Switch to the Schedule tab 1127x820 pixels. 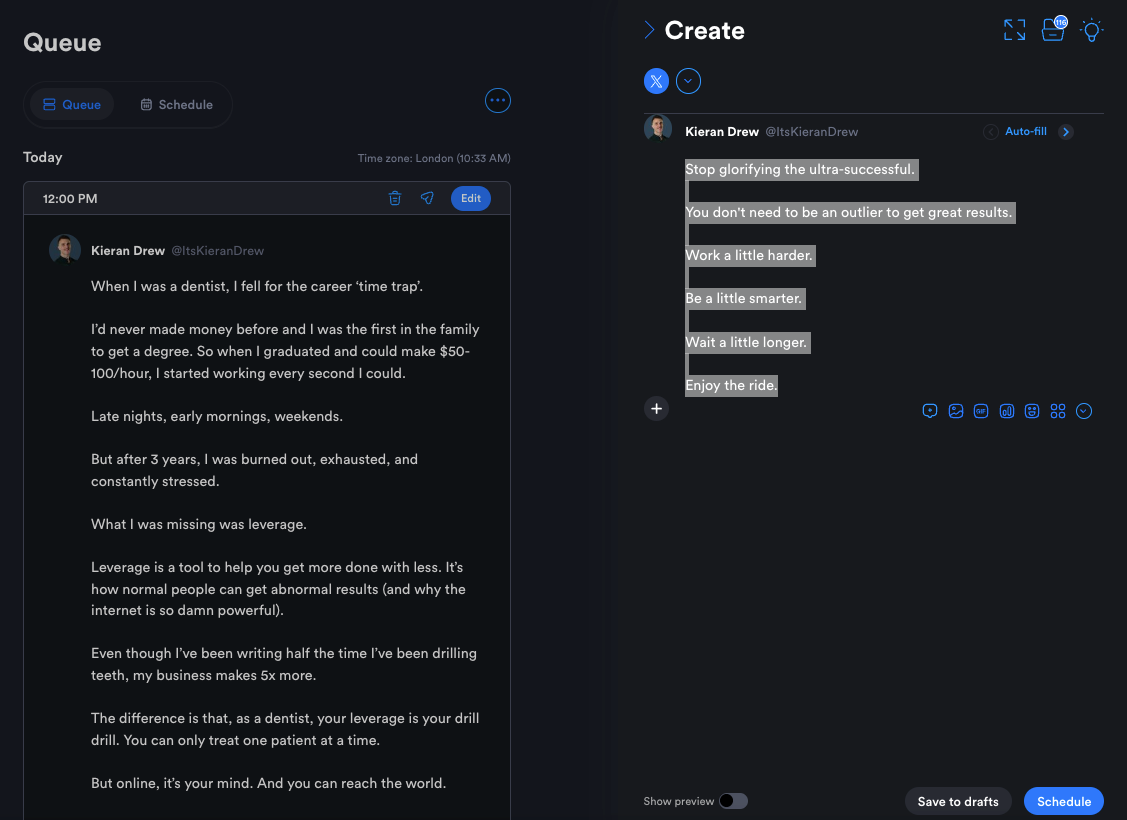[176, 105]
